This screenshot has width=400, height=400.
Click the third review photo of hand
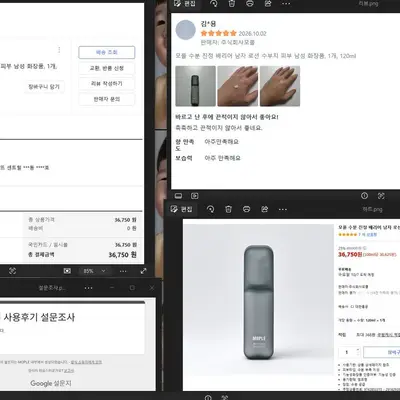[280, 86]
